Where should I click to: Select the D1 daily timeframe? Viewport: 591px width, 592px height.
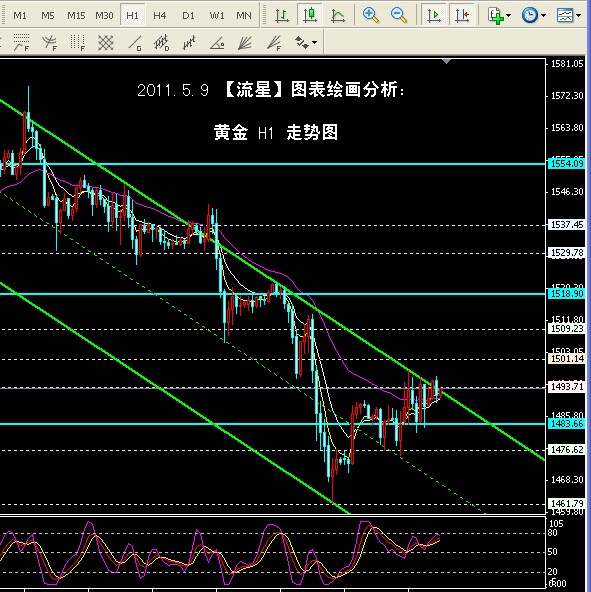click(188, 15)
